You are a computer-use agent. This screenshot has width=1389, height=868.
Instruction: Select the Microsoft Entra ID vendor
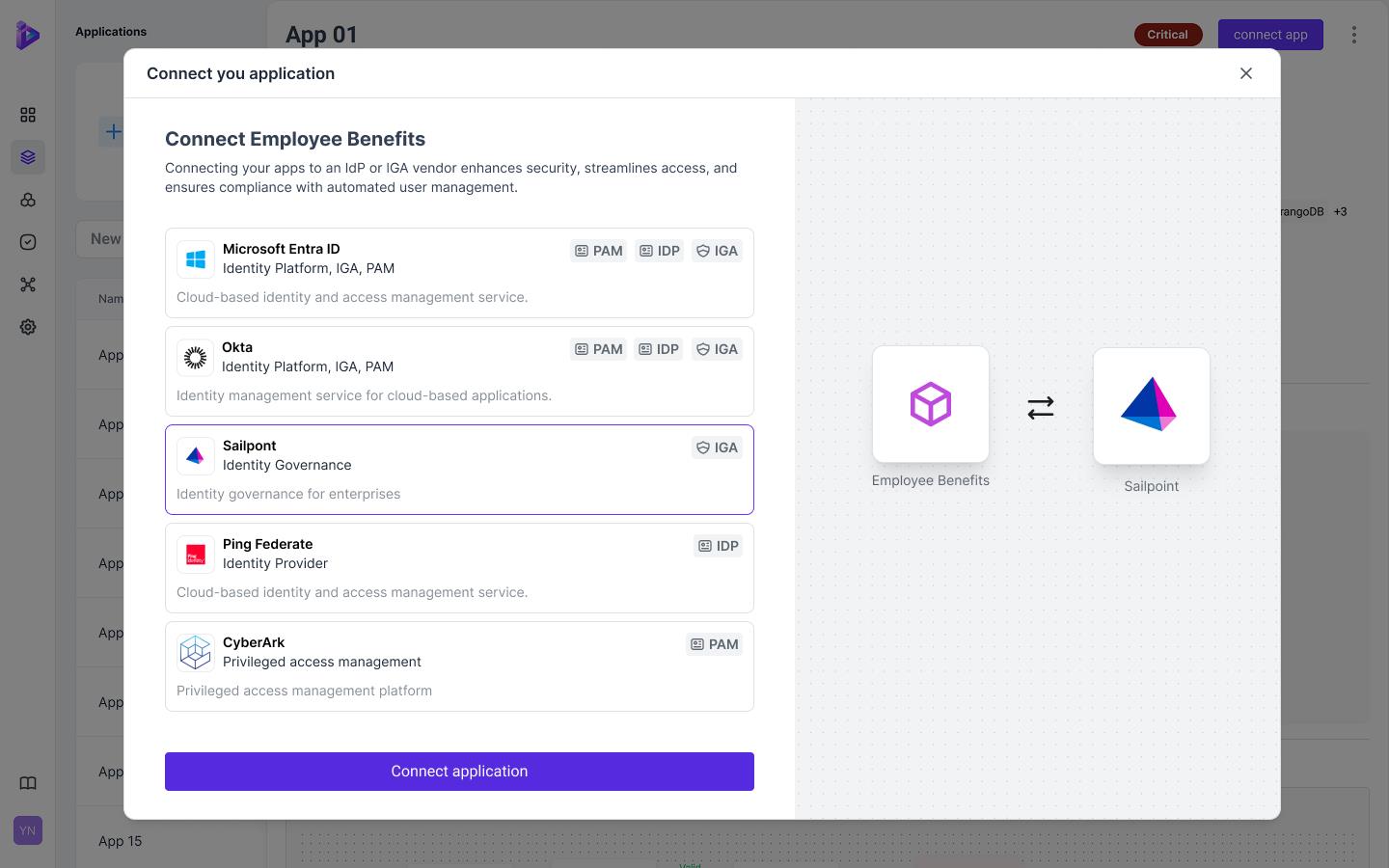[x=459, y=273]
